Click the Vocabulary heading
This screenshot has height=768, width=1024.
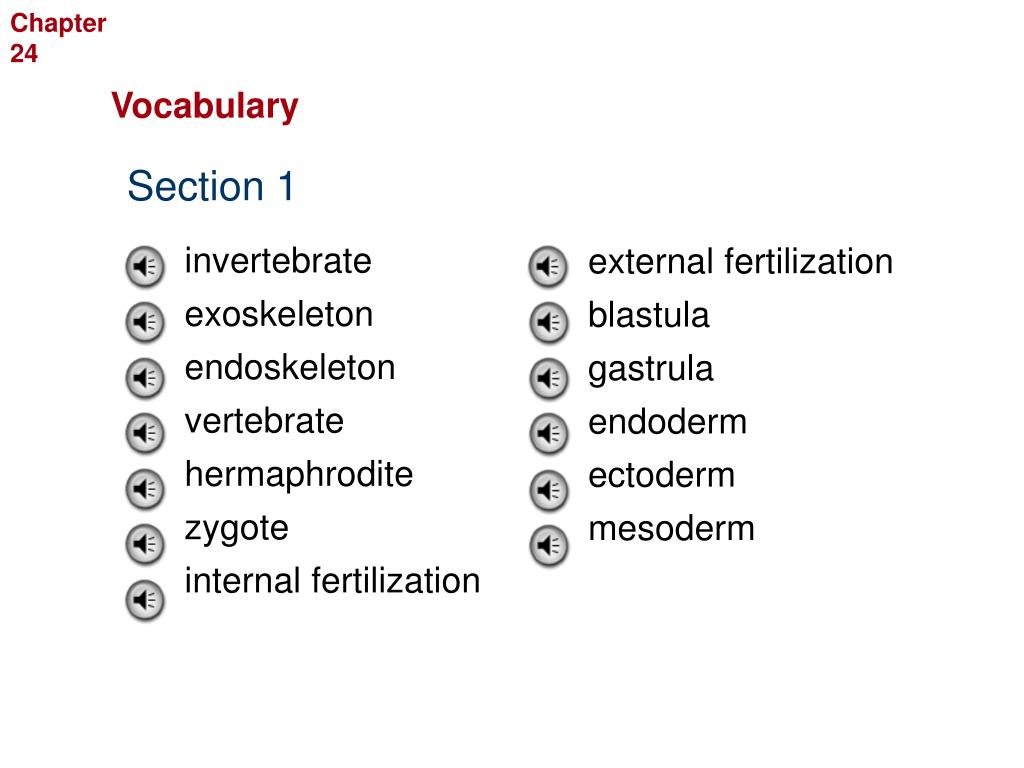[x=204, y=106]
